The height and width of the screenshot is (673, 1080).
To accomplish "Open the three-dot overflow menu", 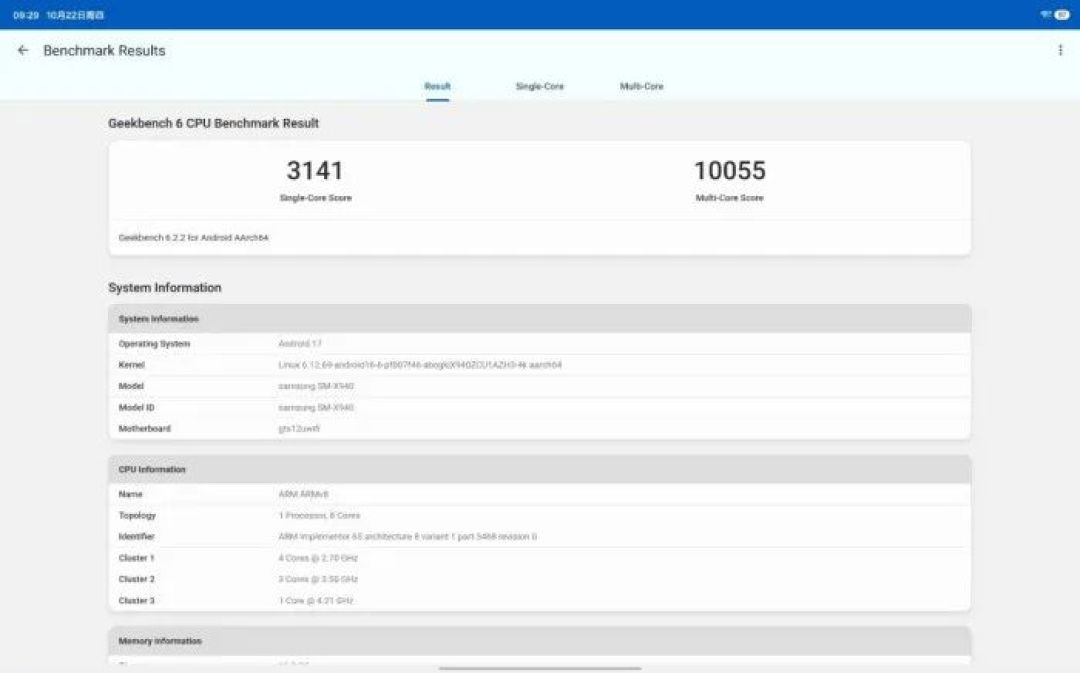I will coord(1060,50).
